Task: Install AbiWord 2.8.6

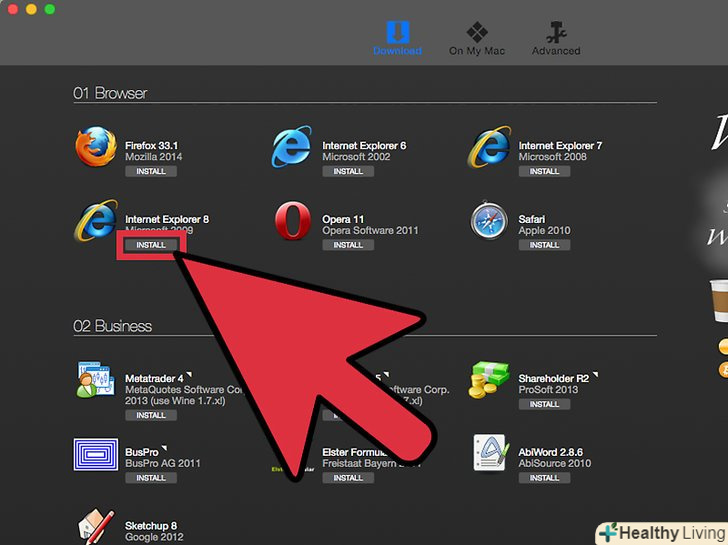Action: point(544,478)
